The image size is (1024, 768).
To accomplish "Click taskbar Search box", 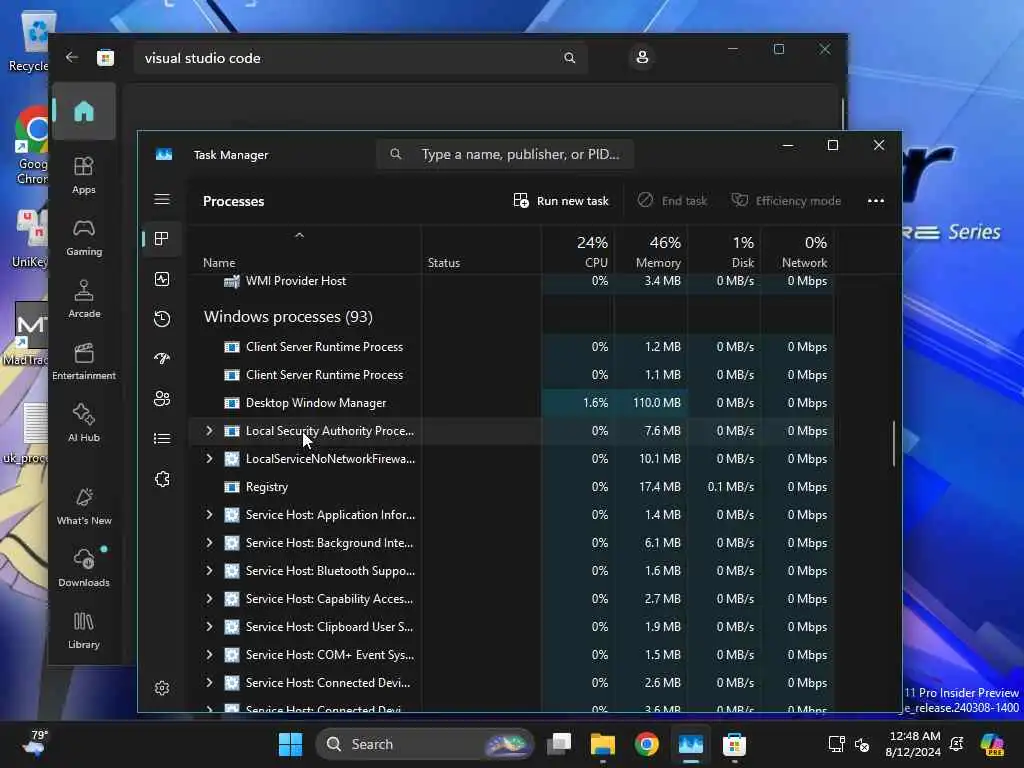I will pos(424,744).
